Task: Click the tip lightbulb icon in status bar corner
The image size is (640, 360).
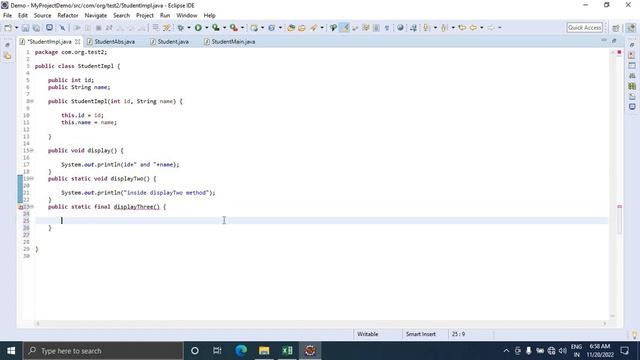Action: [634, 335]
